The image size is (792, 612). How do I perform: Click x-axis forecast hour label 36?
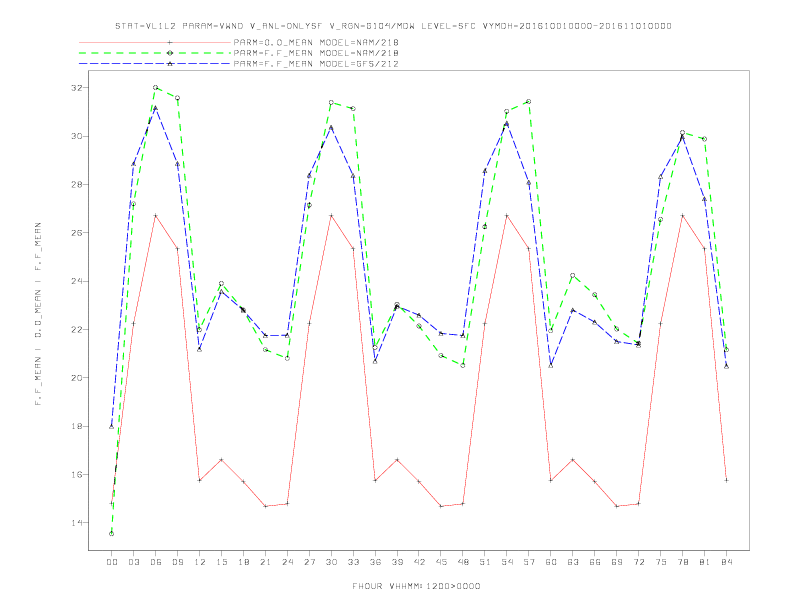coord(375,562)
